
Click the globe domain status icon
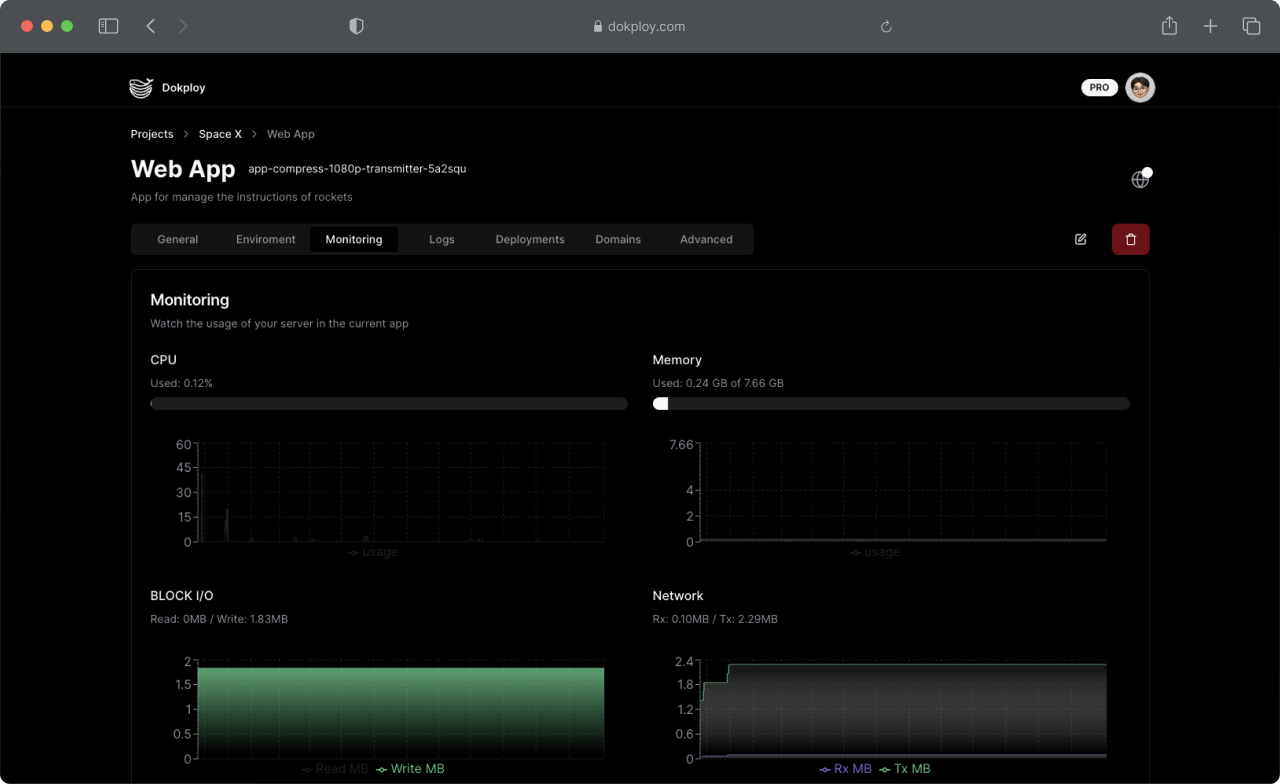click(1140, 179)
